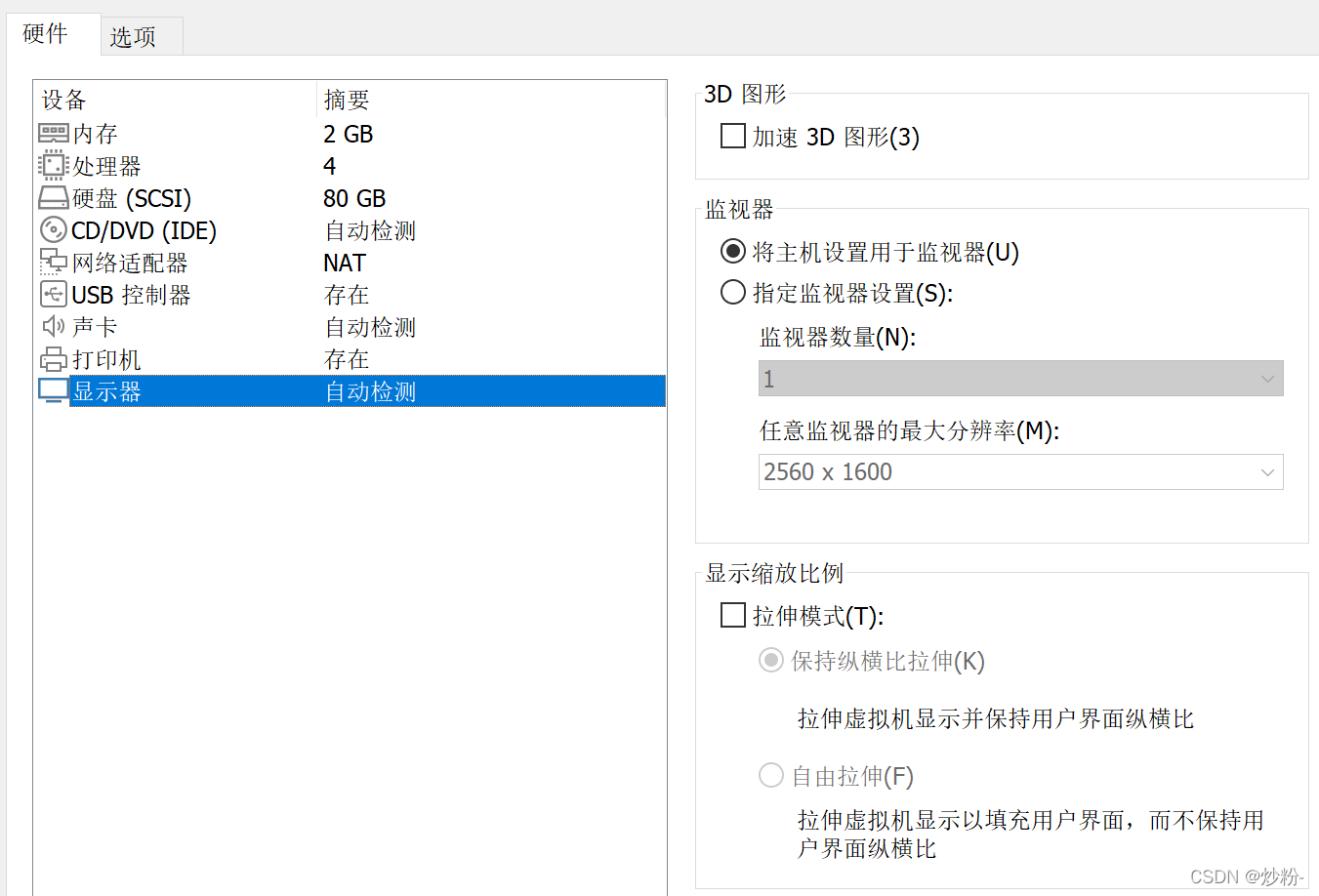Click the 摘要 column header

point(491,100)
